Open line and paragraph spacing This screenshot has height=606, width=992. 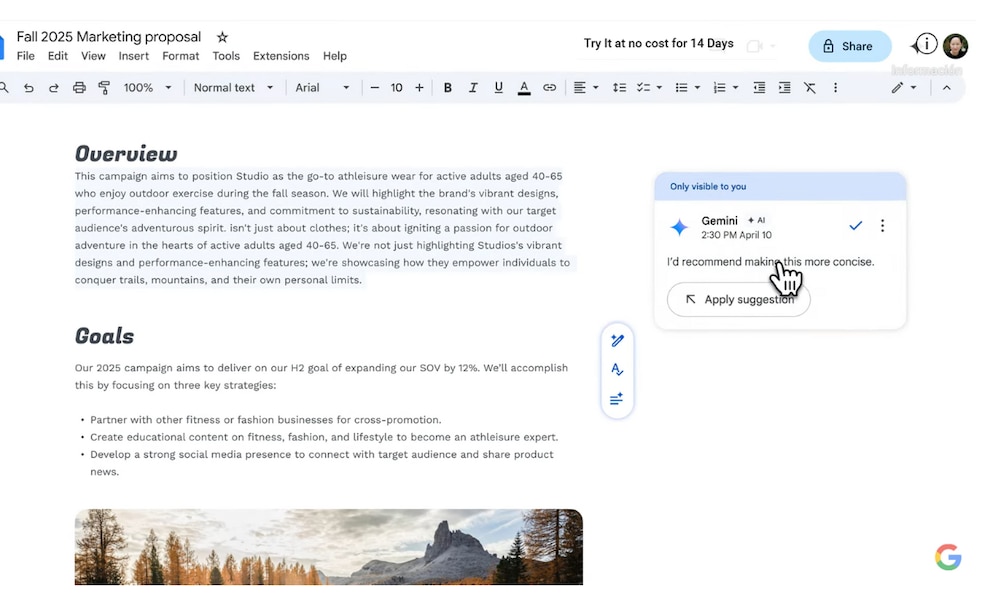619,88
